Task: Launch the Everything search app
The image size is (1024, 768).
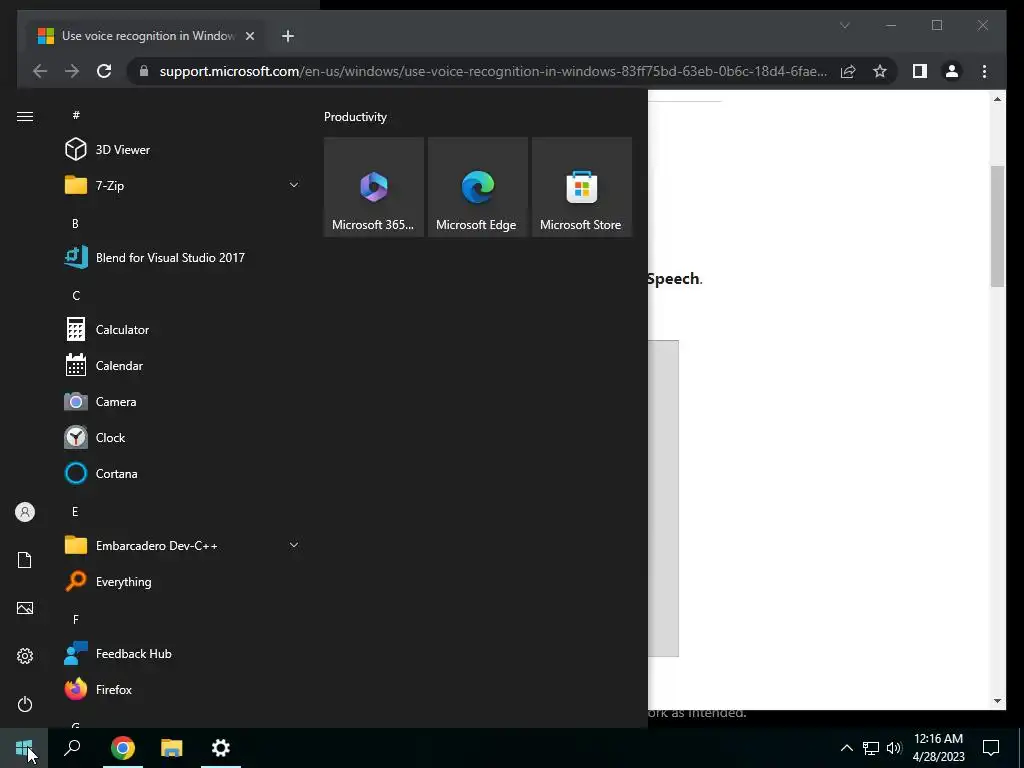Action: pos(183,581)
